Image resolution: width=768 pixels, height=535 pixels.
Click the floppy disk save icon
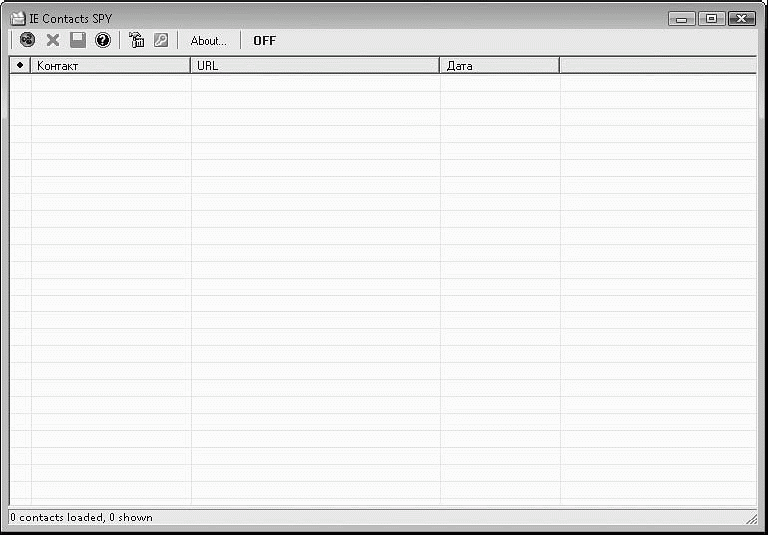click(x=78, y=40)
